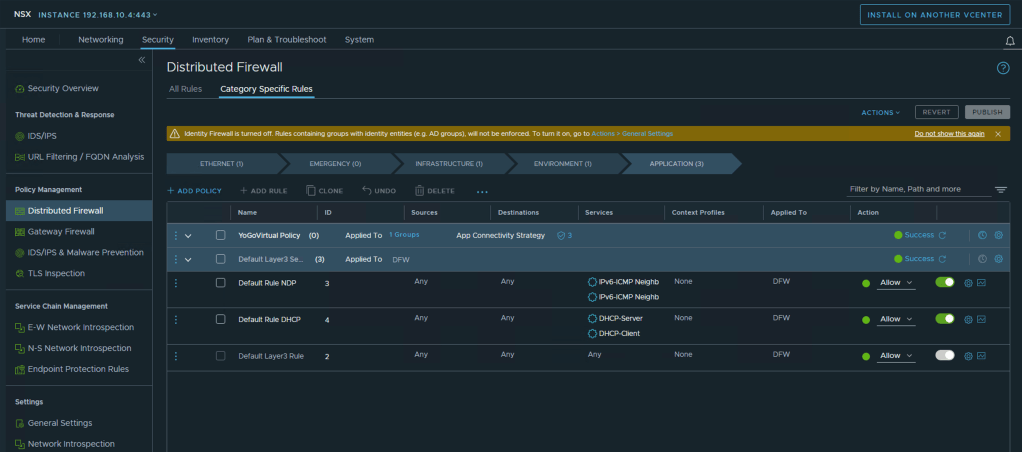Open three-dot menu for Default Rule NDP
Image resolution: width=1022 pixels, height=452 pixels.
click(x=176, y=283)
